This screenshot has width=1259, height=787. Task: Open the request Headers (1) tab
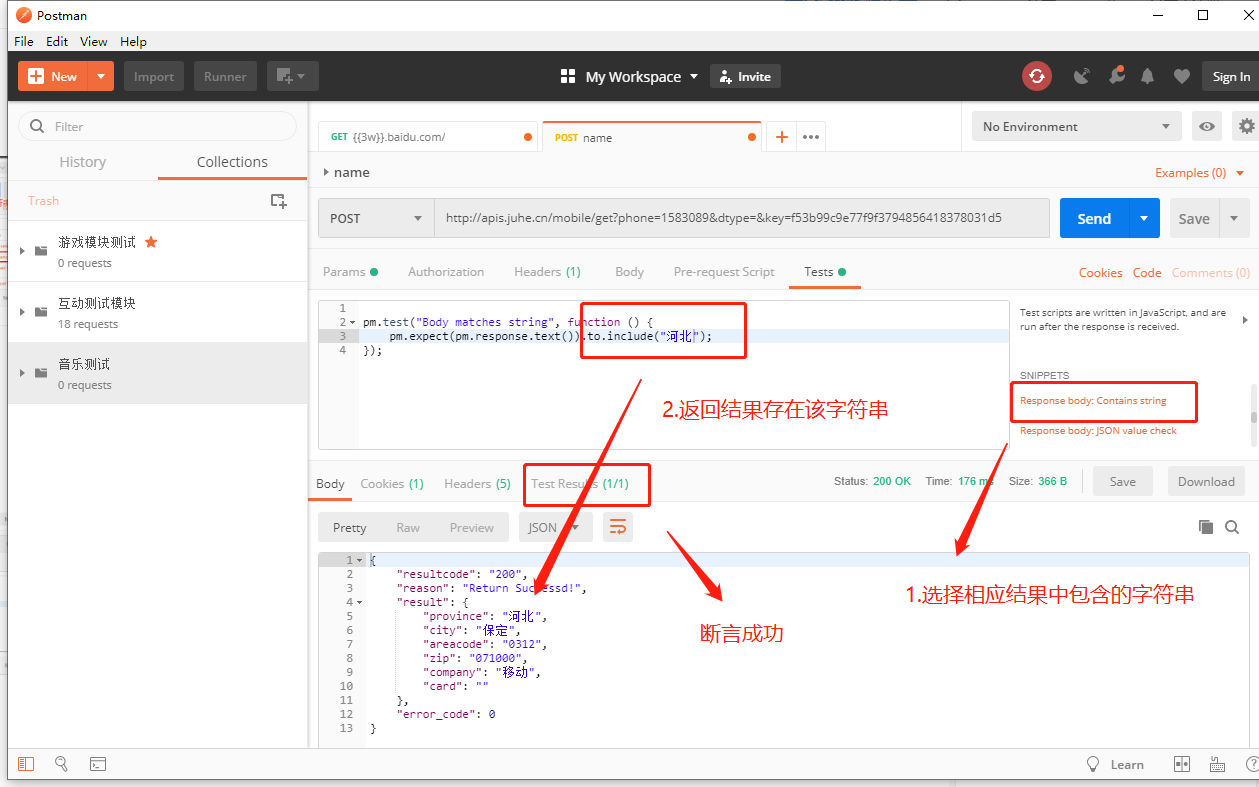[547, 271]
